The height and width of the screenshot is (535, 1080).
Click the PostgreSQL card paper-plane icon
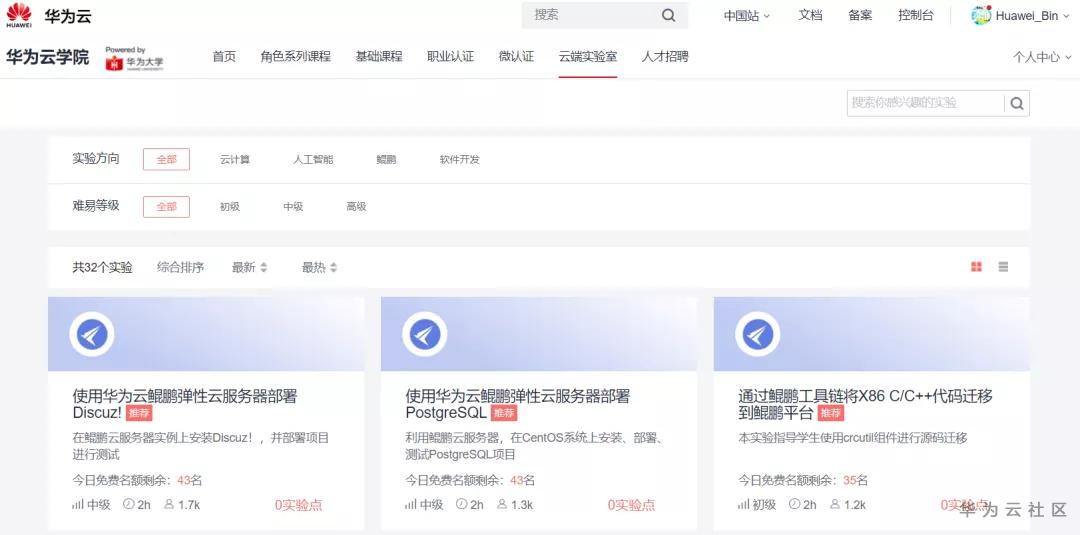(x=424, y=335)
